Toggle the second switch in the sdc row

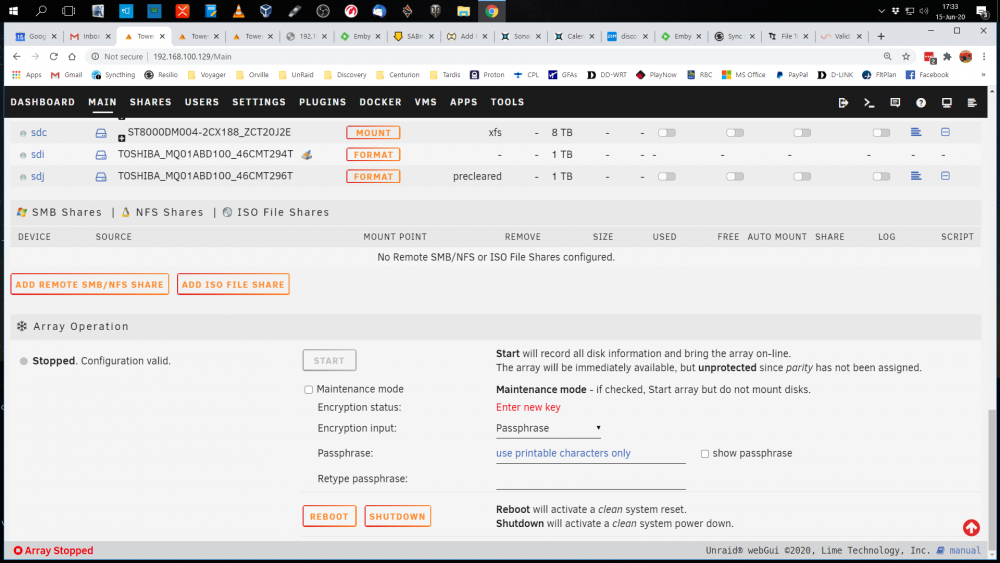click(x=735, y=133)
